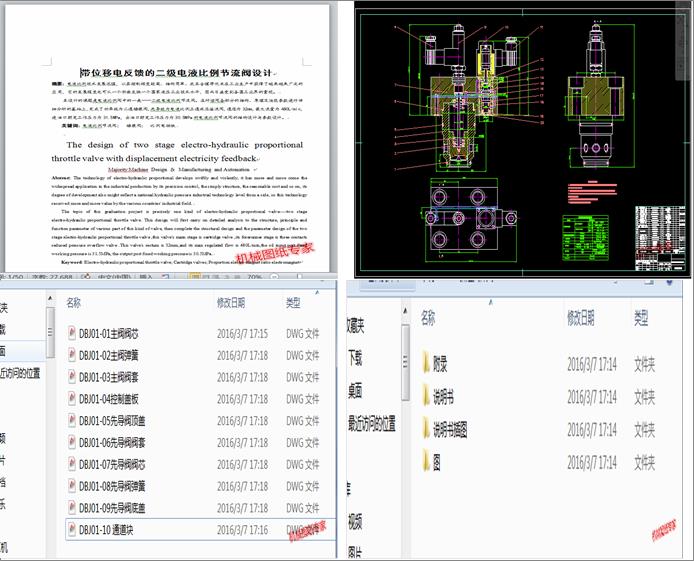
Task: Click scroll-up arrow in folder window sidebar
Action: click(405, 312)
